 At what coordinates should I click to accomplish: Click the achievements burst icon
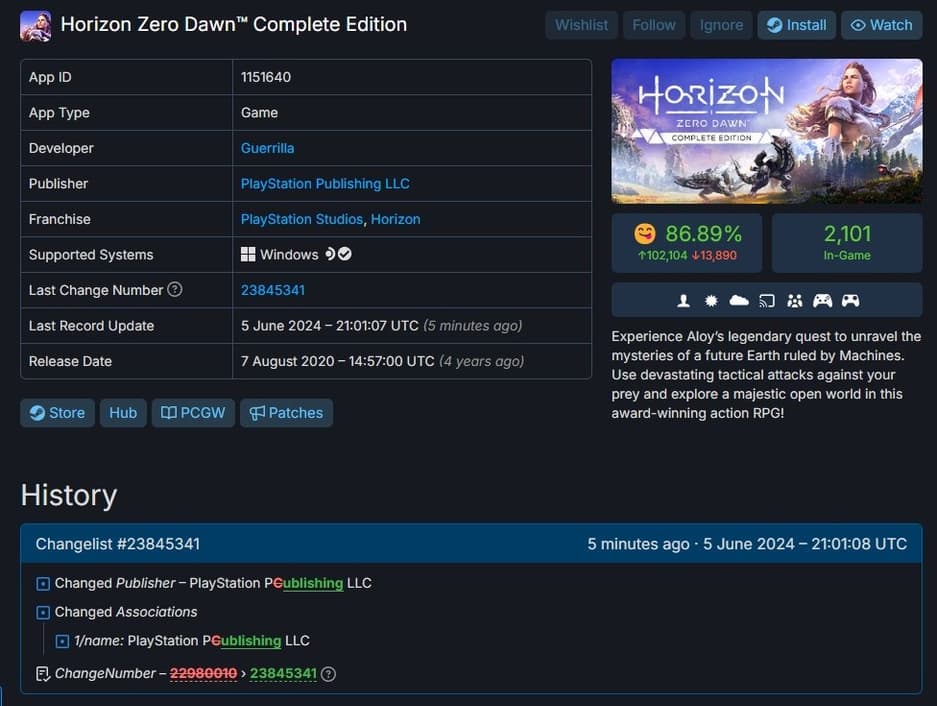click(711, 301)
